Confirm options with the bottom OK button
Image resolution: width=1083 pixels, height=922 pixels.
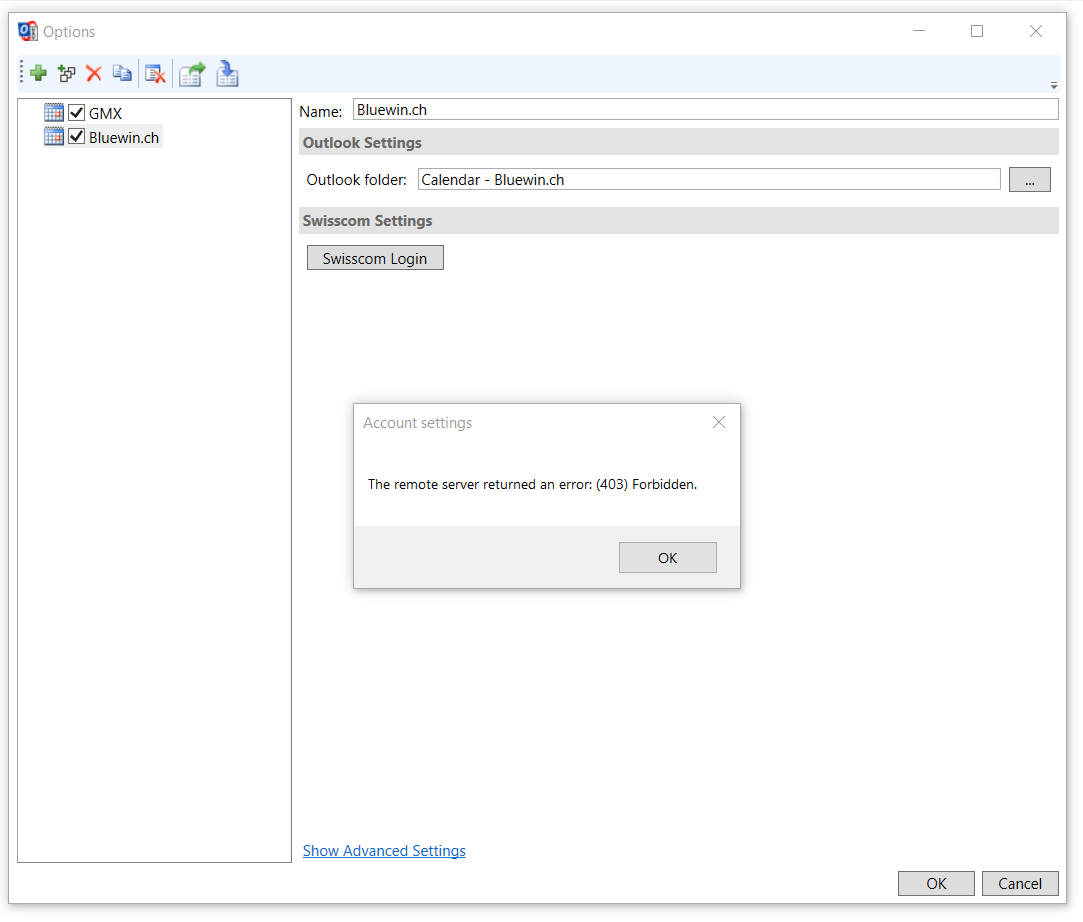[936, 883]
